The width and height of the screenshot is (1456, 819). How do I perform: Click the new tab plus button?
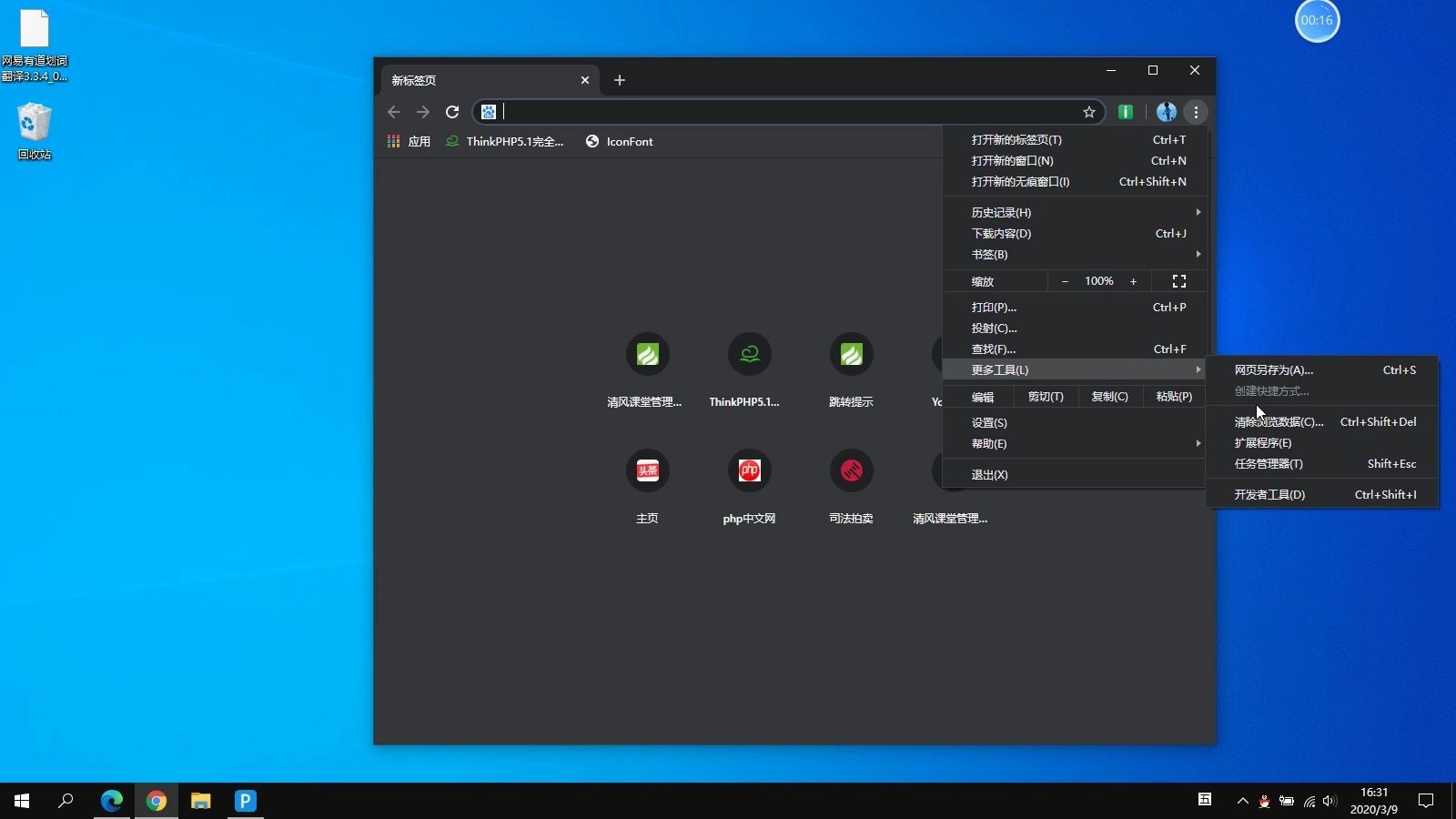[x=620, y=80]
